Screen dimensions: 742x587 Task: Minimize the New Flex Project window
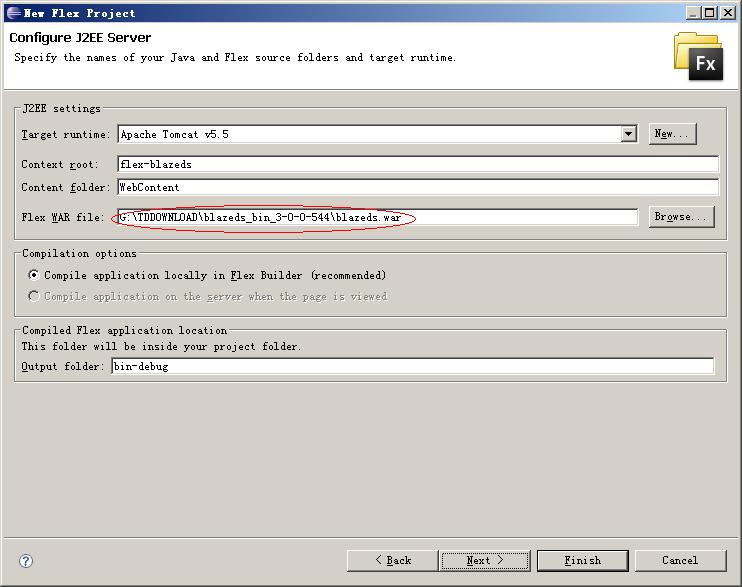tap(693, 13)
